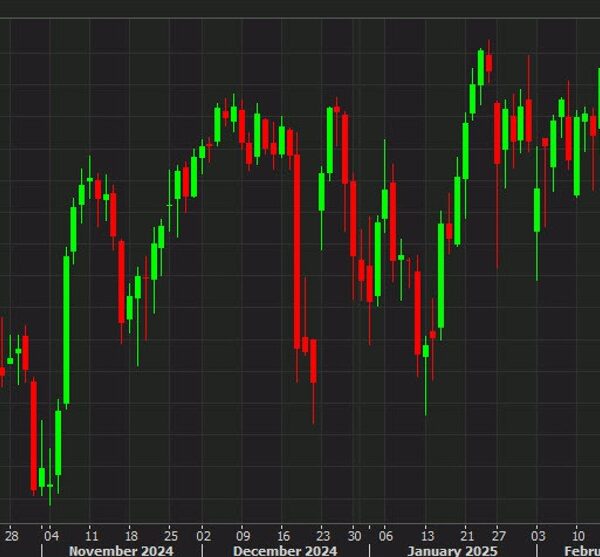Select the 18 date tick on the axis

pyautogui.click(x=131, y=534)
